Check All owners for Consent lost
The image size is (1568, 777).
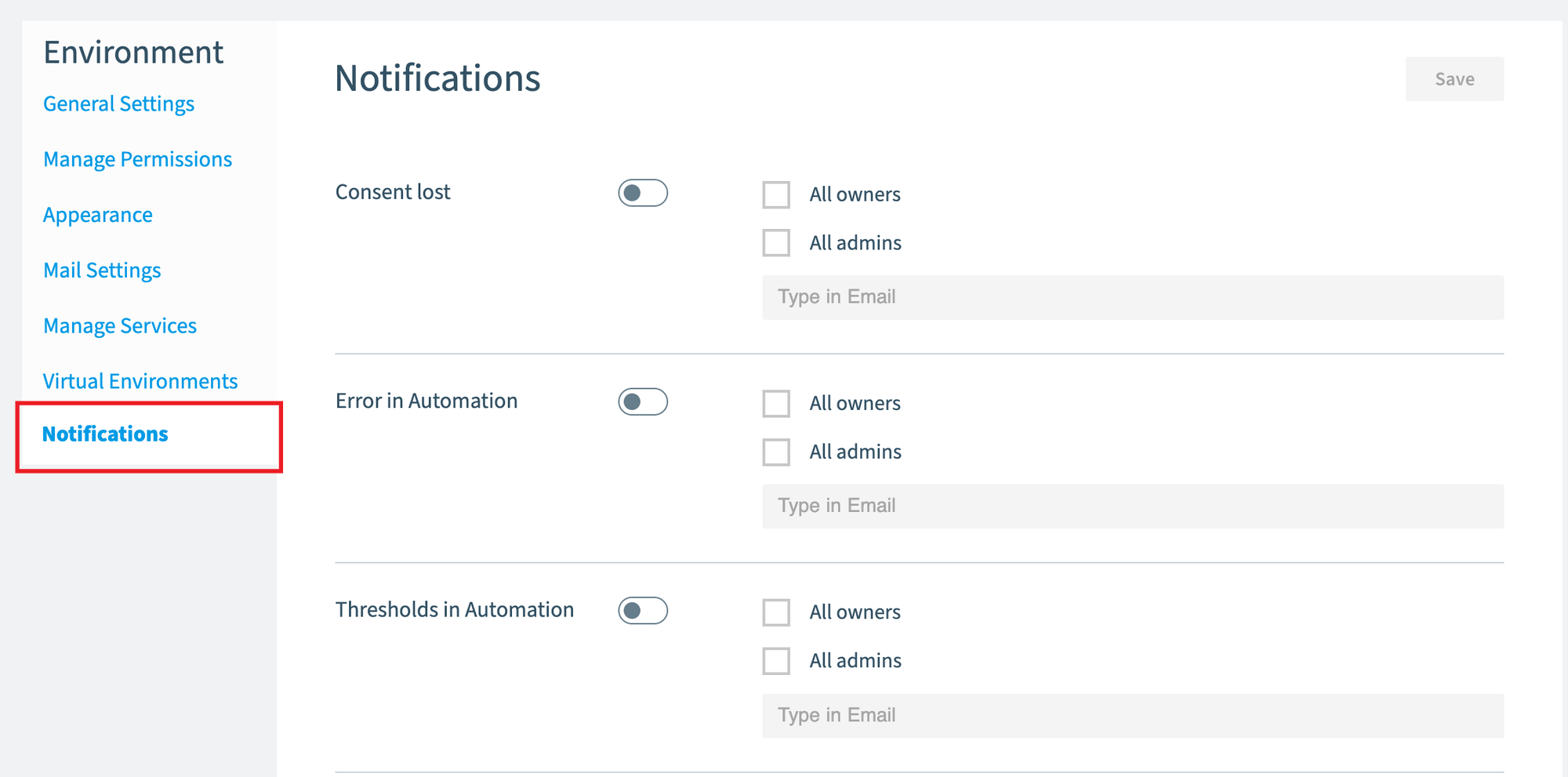pyautogui.click(x=776, y=194)
